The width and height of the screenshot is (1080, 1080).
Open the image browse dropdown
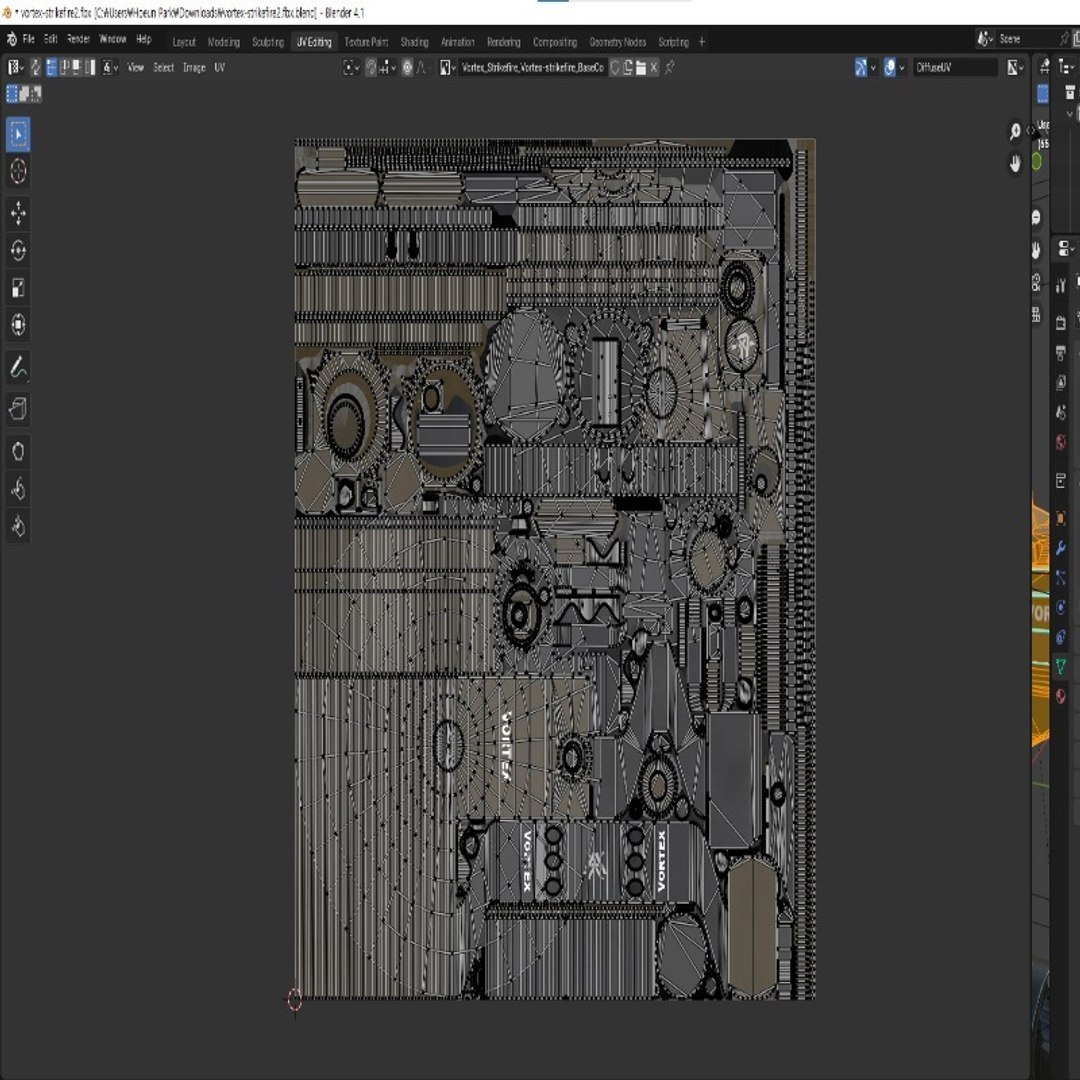tap(448, 68)
